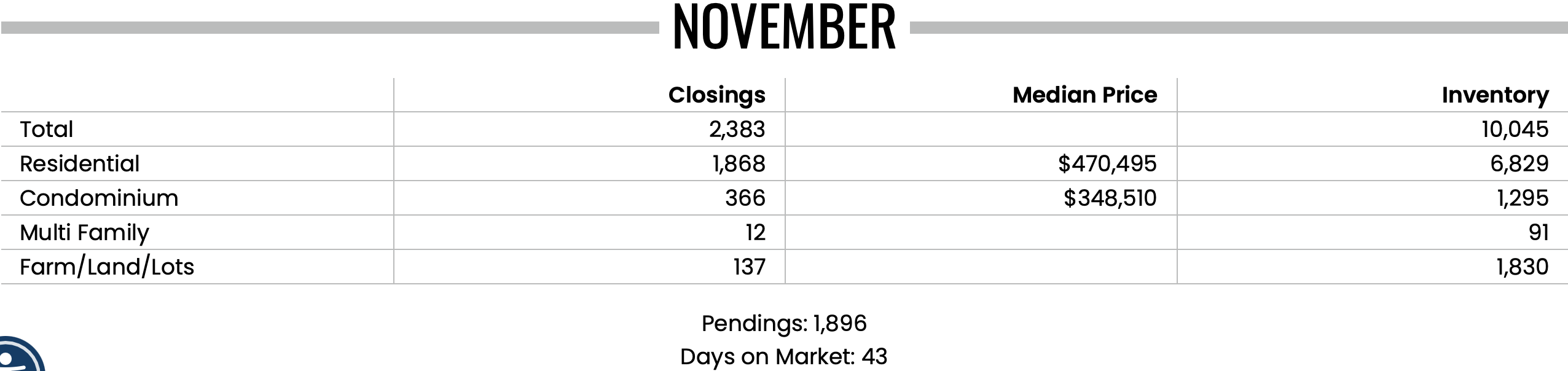
Task: Select condominium median price $348,510
Action: [x=1110, y=198]
